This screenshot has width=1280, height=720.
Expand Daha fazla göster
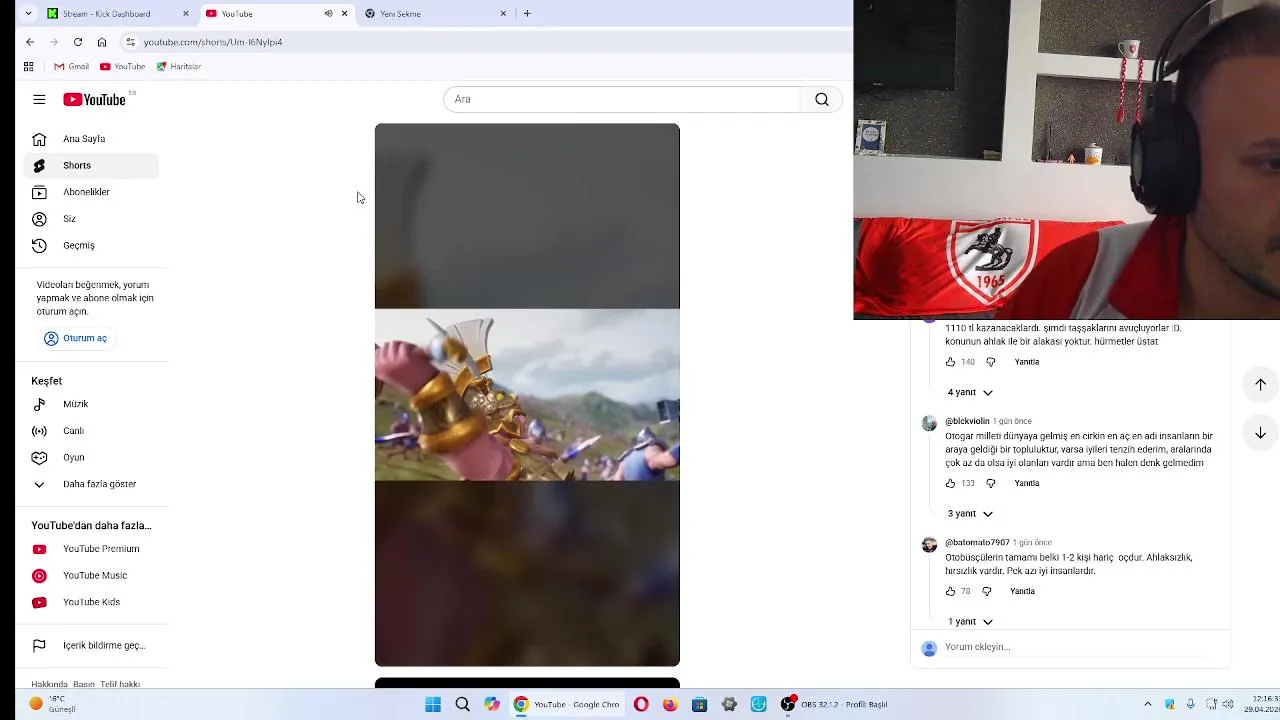[x=91, y=484]
